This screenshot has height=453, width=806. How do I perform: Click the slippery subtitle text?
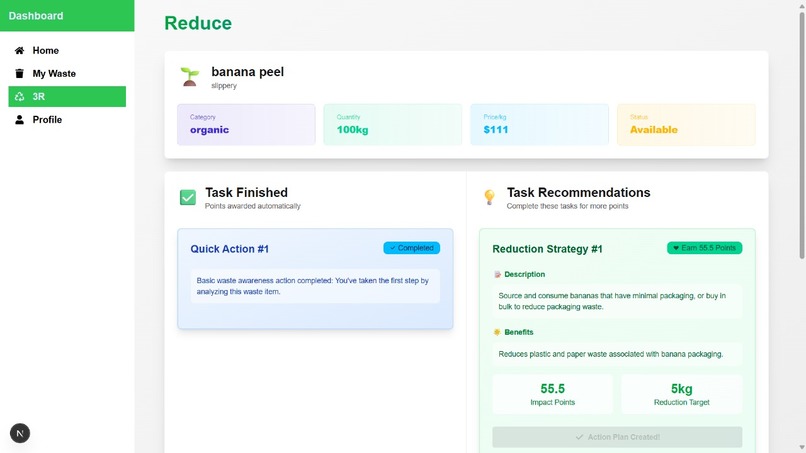coord(224,86)
